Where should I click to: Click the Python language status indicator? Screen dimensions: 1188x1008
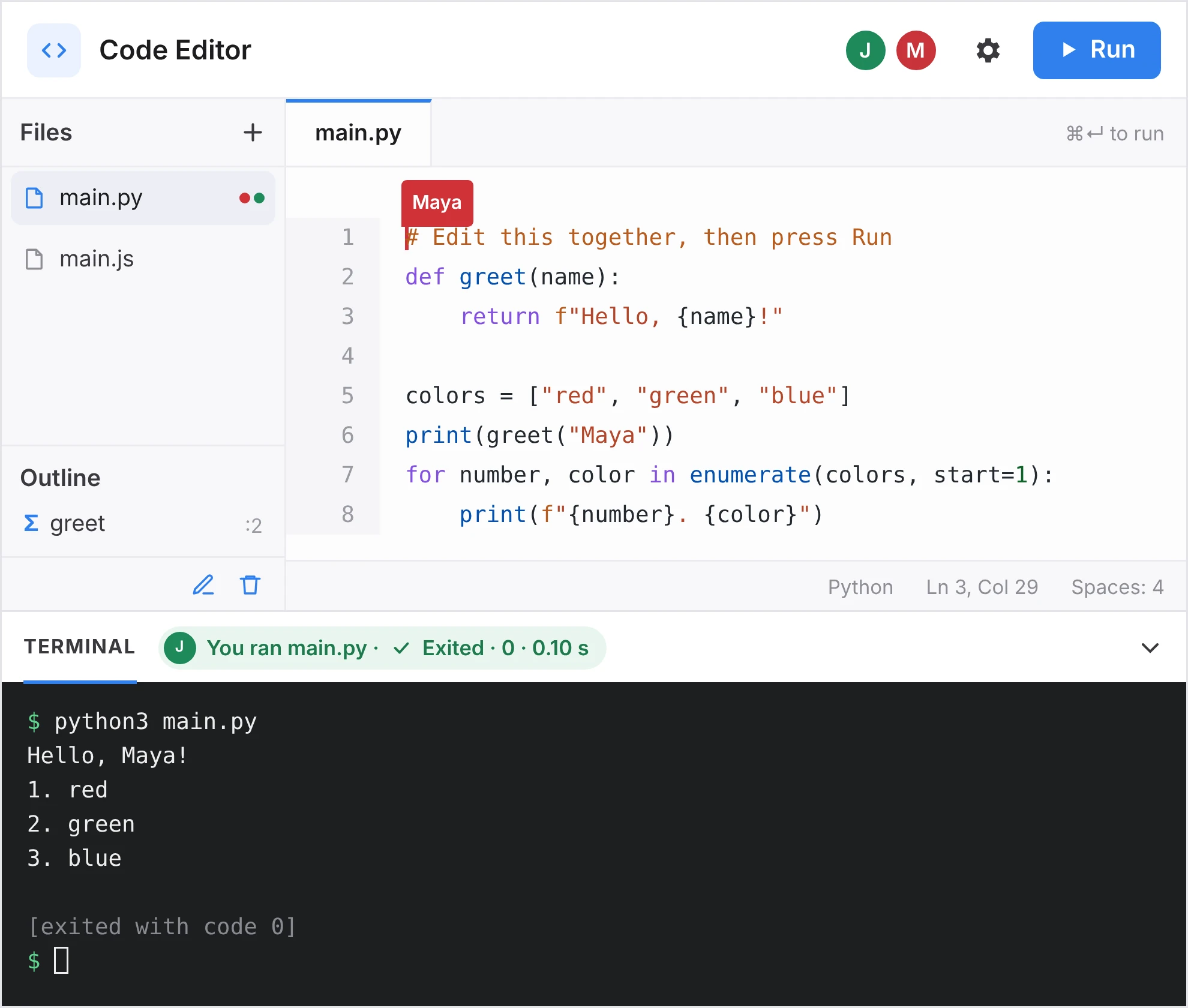[x=860, y=587]
